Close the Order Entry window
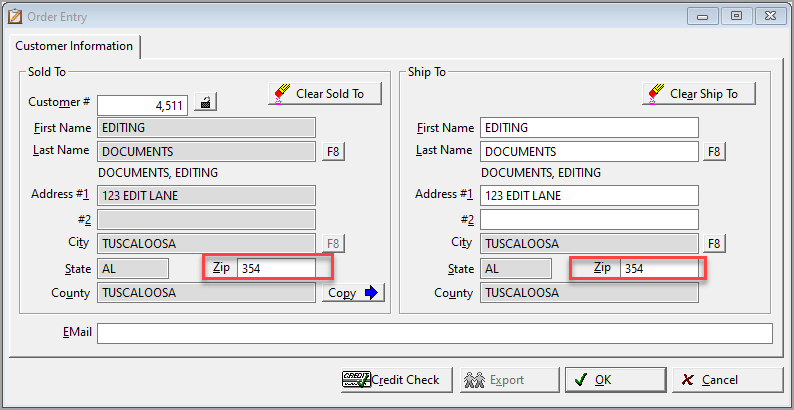Image resolution: width=794 pixels, height=410 pixels. click(770, 17)
